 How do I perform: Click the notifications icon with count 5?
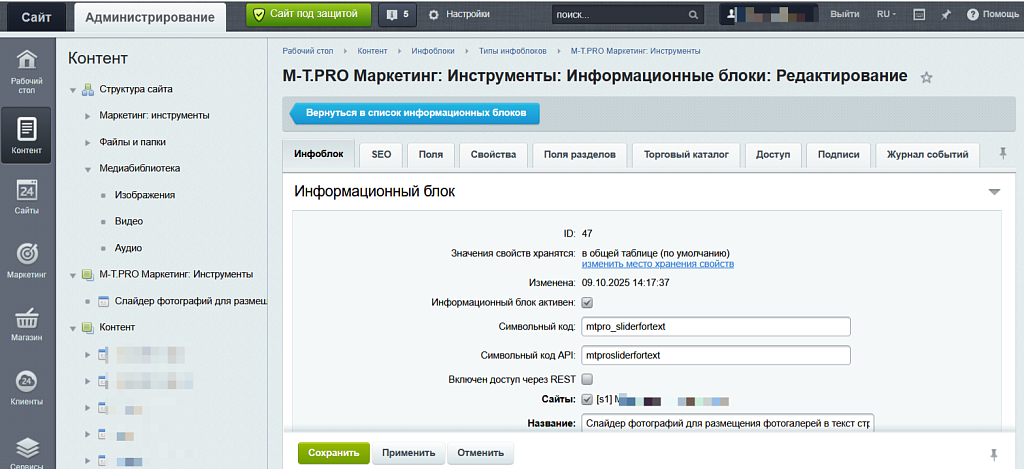[397, 15]
